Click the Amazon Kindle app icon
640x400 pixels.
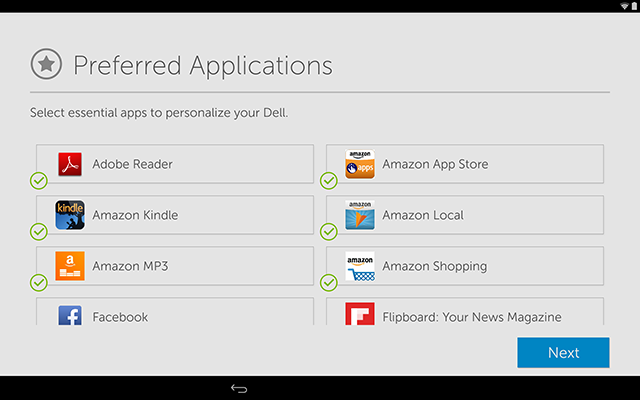point(70,215)
